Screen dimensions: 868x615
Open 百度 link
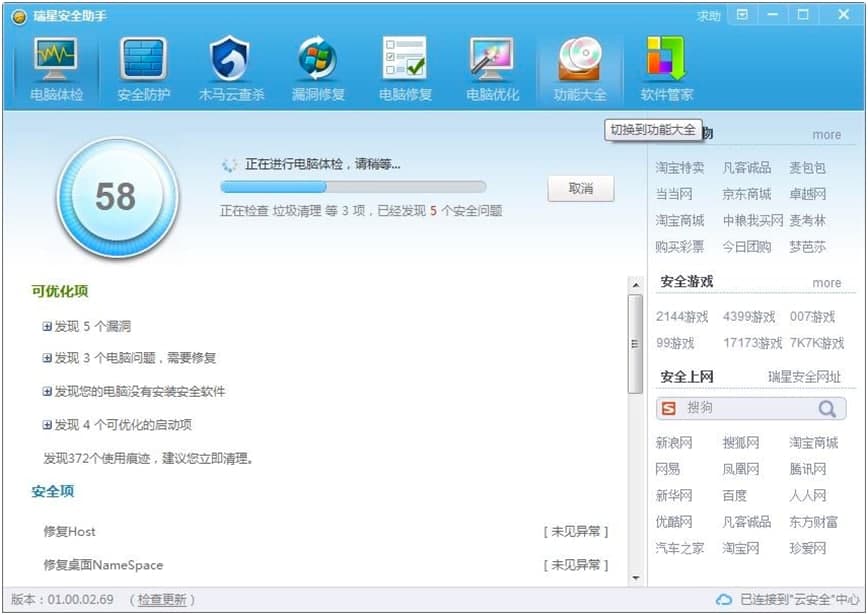coord(735,495)
